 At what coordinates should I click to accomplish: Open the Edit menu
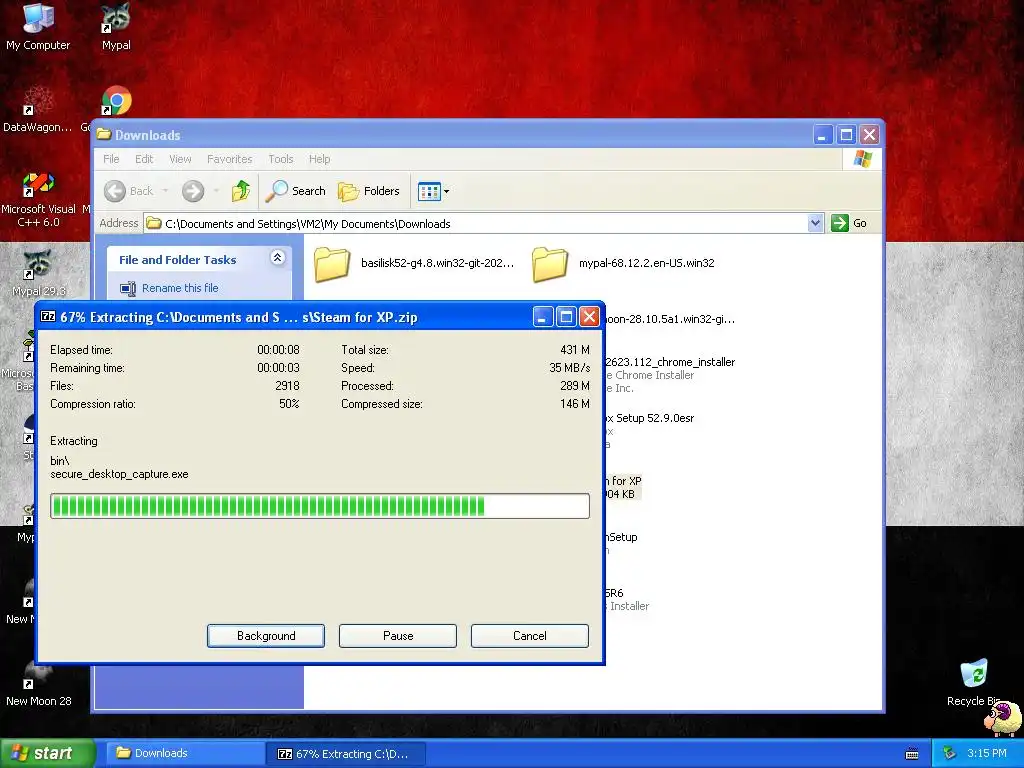(x=144, y=159)
